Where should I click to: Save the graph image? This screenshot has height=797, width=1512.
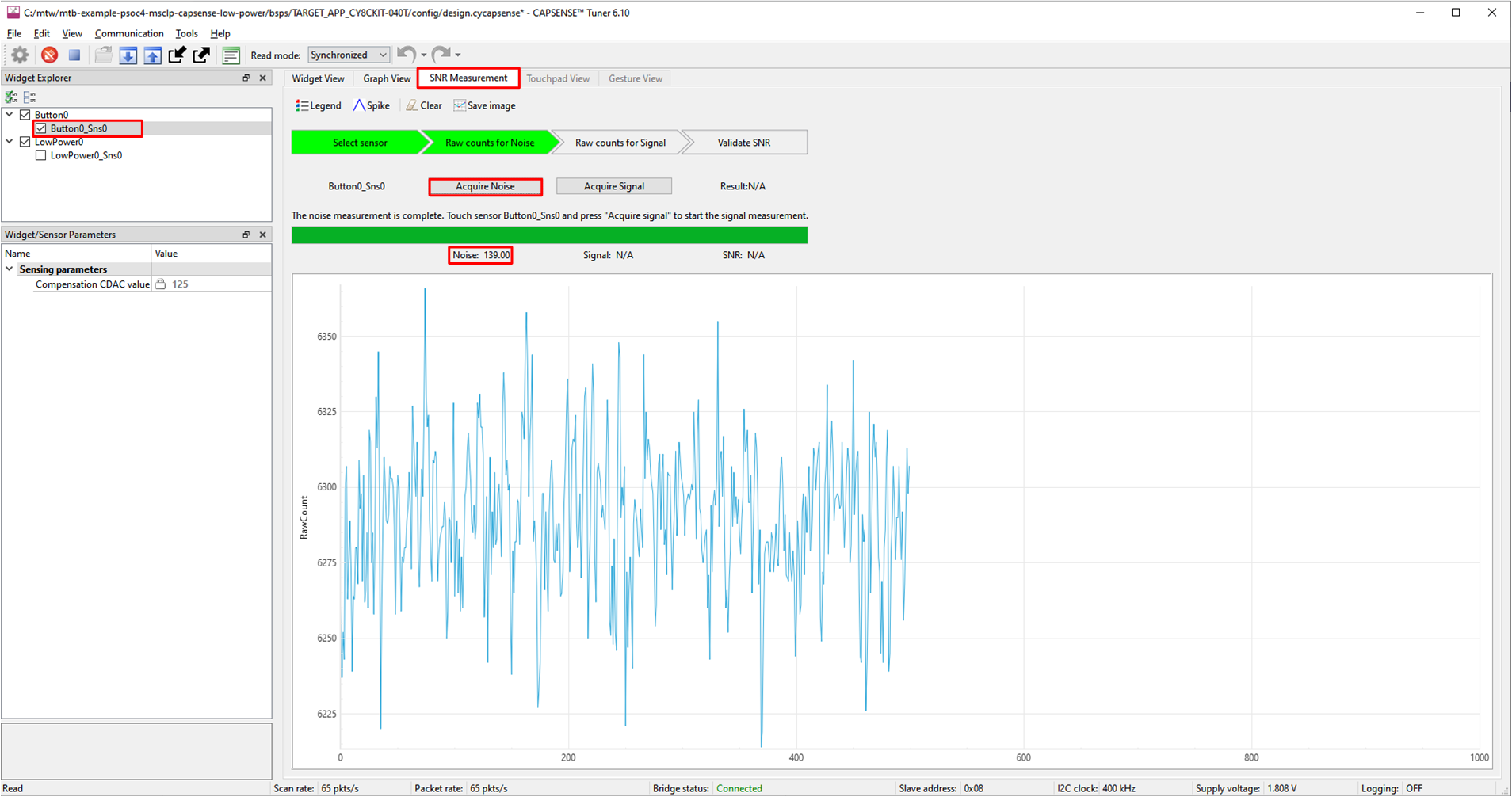(484, 105)
